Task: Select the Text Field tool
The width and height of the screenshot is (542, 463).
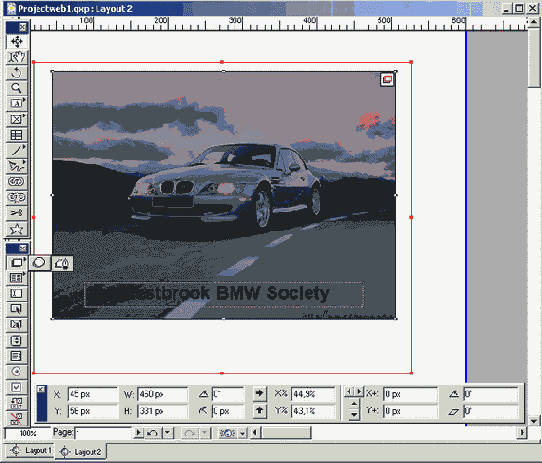Action: tap(16, 294)
